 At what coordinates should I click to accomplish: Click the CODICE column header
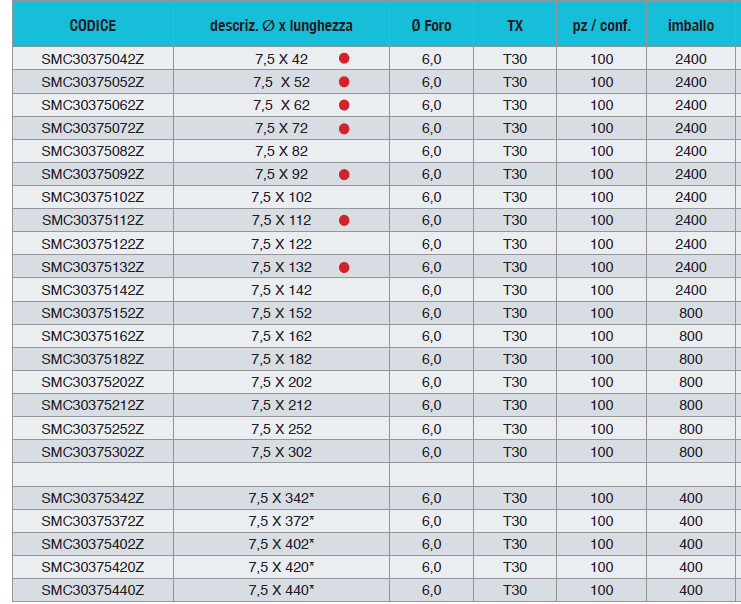(93, 26)
